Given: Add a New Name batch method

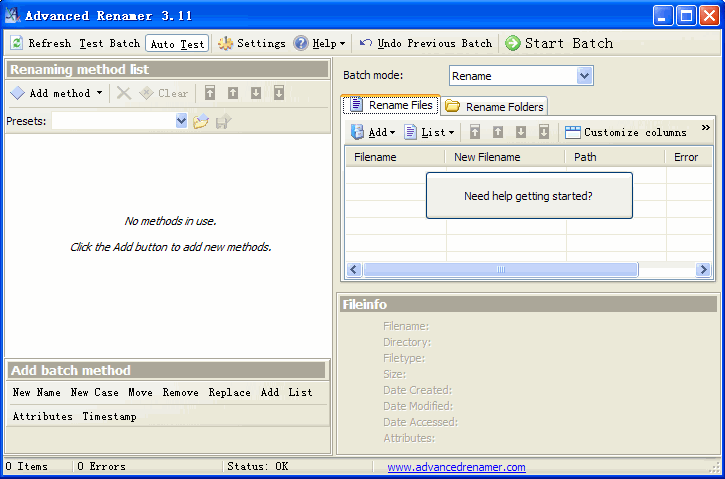Looking at the screenshot, I should 37,393.
